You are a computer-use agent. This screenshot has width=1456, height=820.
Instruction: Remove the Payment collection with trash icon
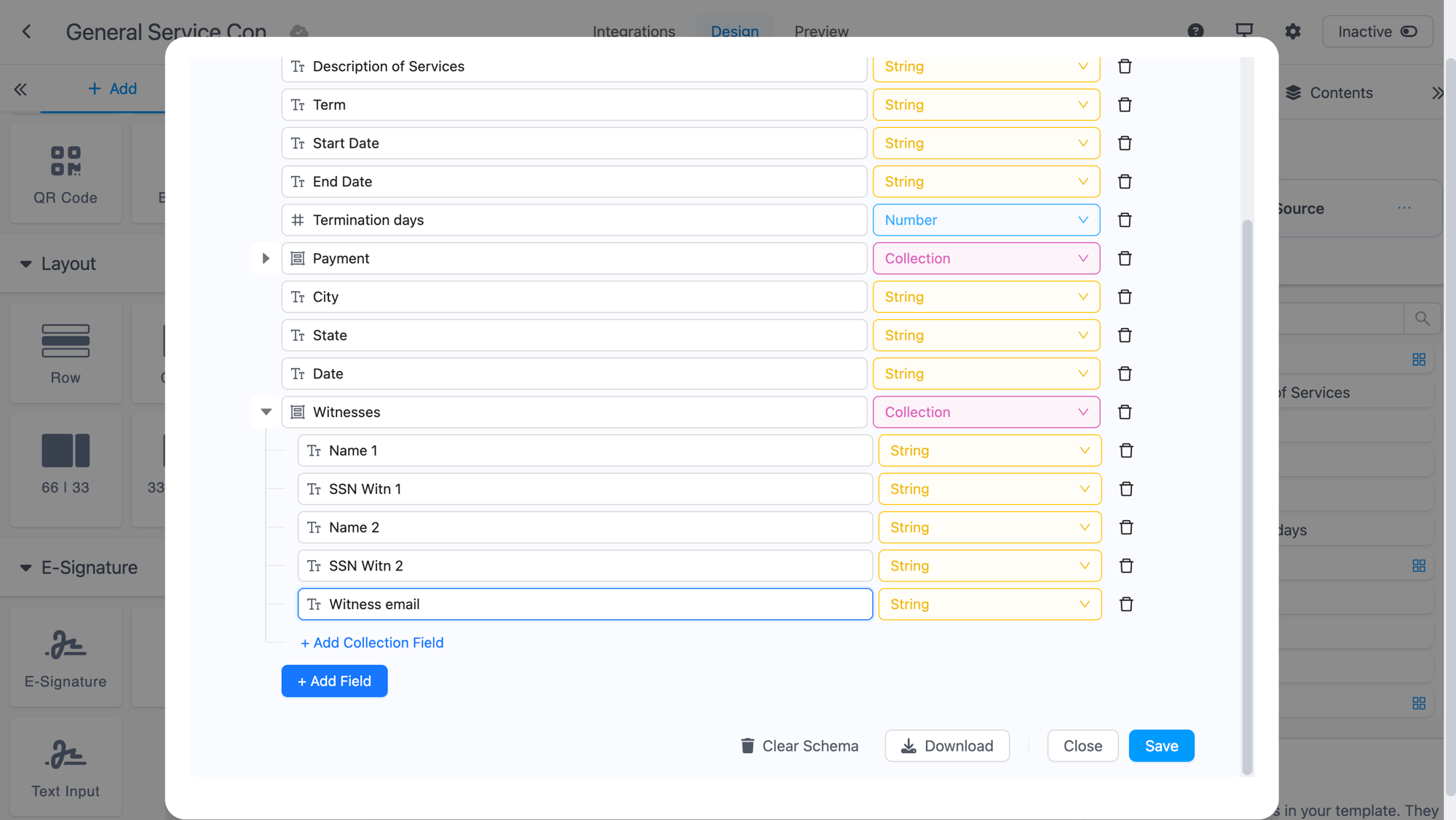tap(1124, 258)
